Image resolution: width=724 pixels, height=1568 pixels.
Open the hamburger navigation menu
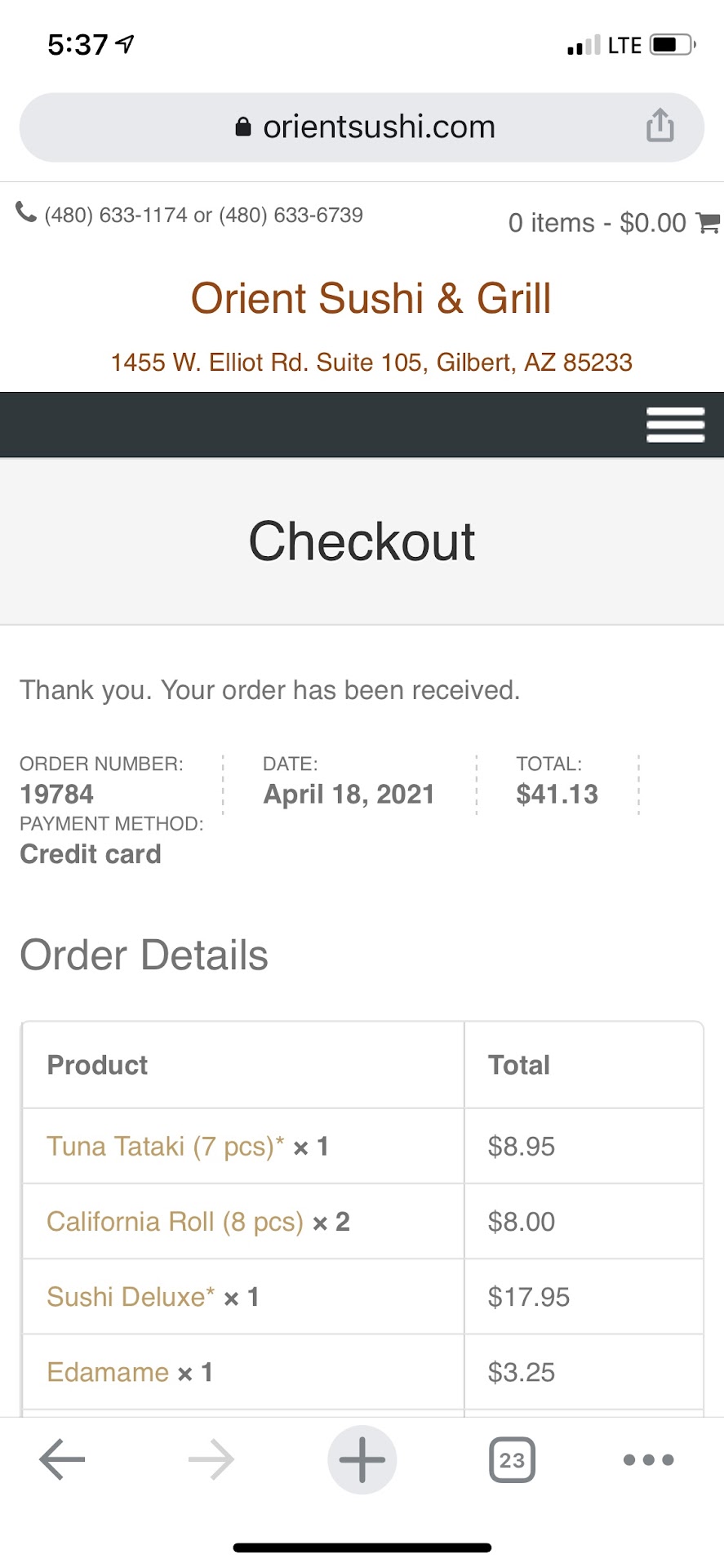pos(675,425)
